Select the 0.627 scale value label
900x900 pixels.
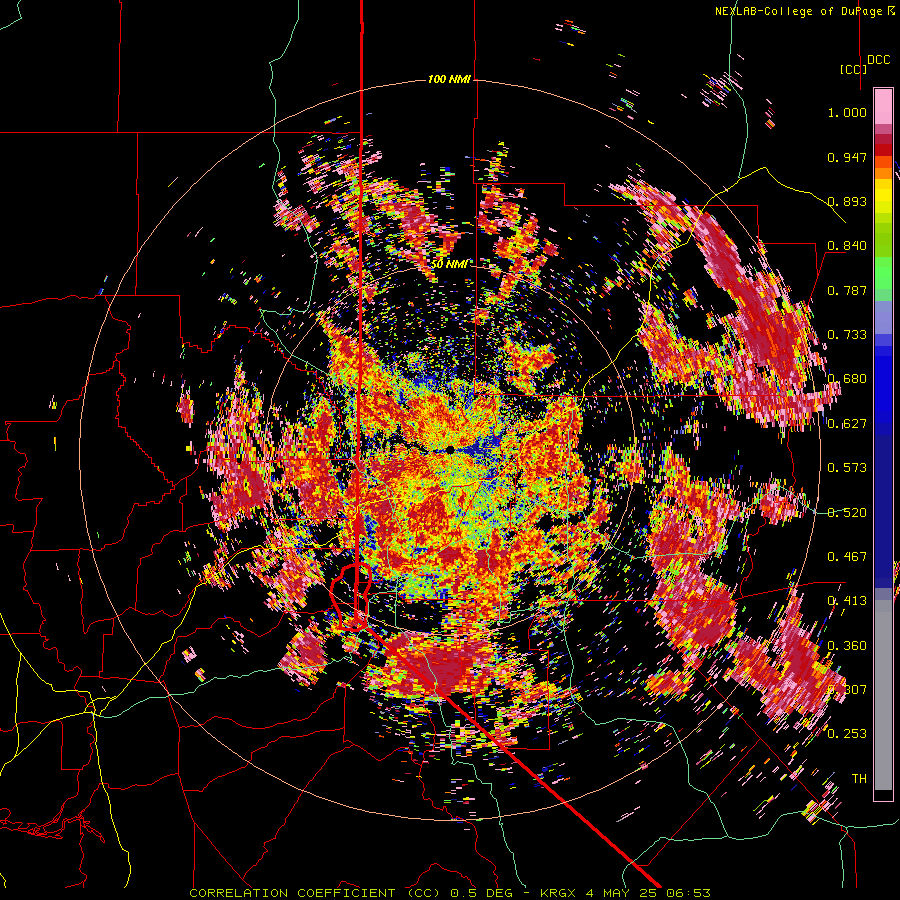pyautogui.click(x=847, y=424)
